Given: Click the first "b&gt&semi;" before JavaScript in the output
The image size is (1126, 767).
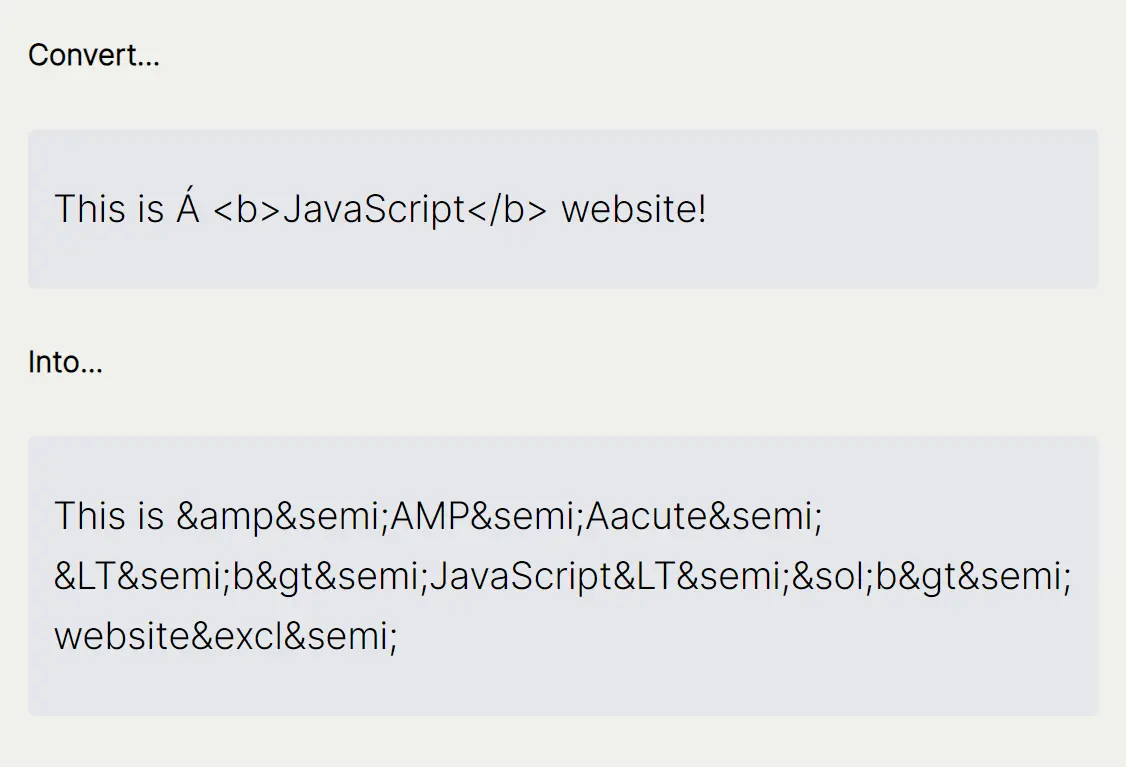Looking at the screenshot, I should pyautogui.click(x=330, y=577).
